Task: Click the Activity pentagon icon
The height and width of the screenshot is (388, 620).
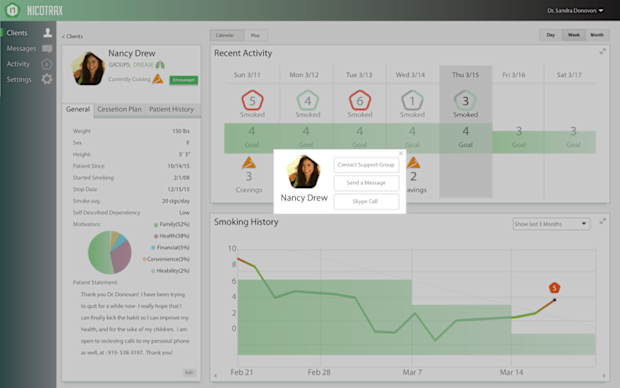Action: coord(46,64)
